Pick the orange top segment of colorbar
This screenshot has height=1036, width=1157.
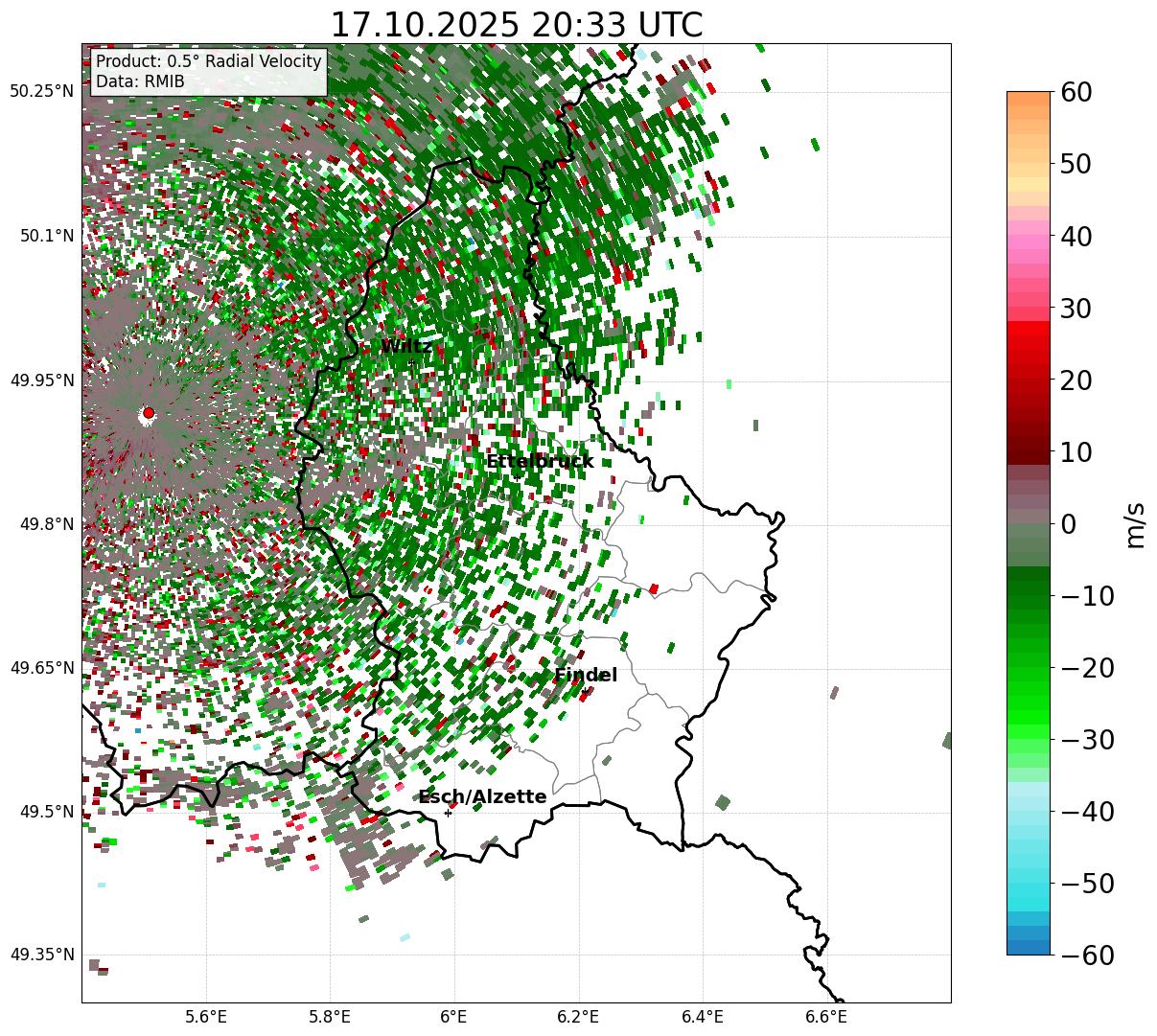click(1029, 99)
